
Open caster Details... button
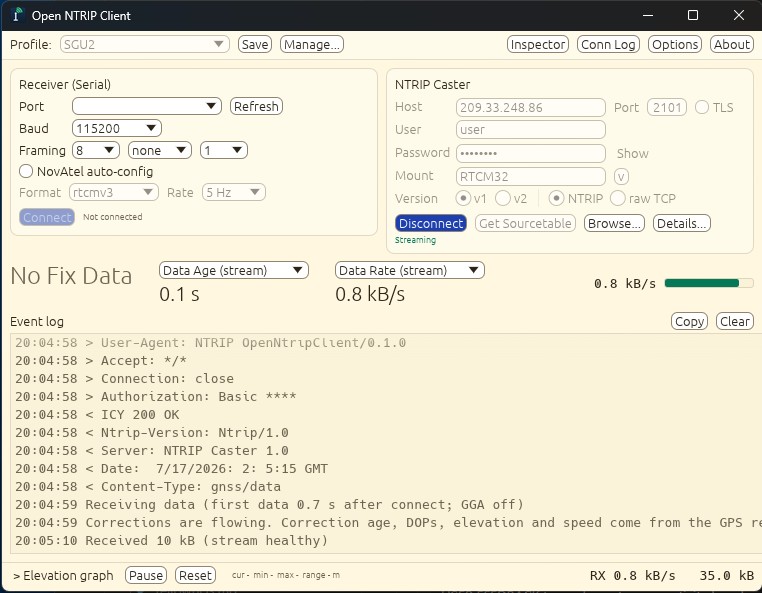pos(682,223)
